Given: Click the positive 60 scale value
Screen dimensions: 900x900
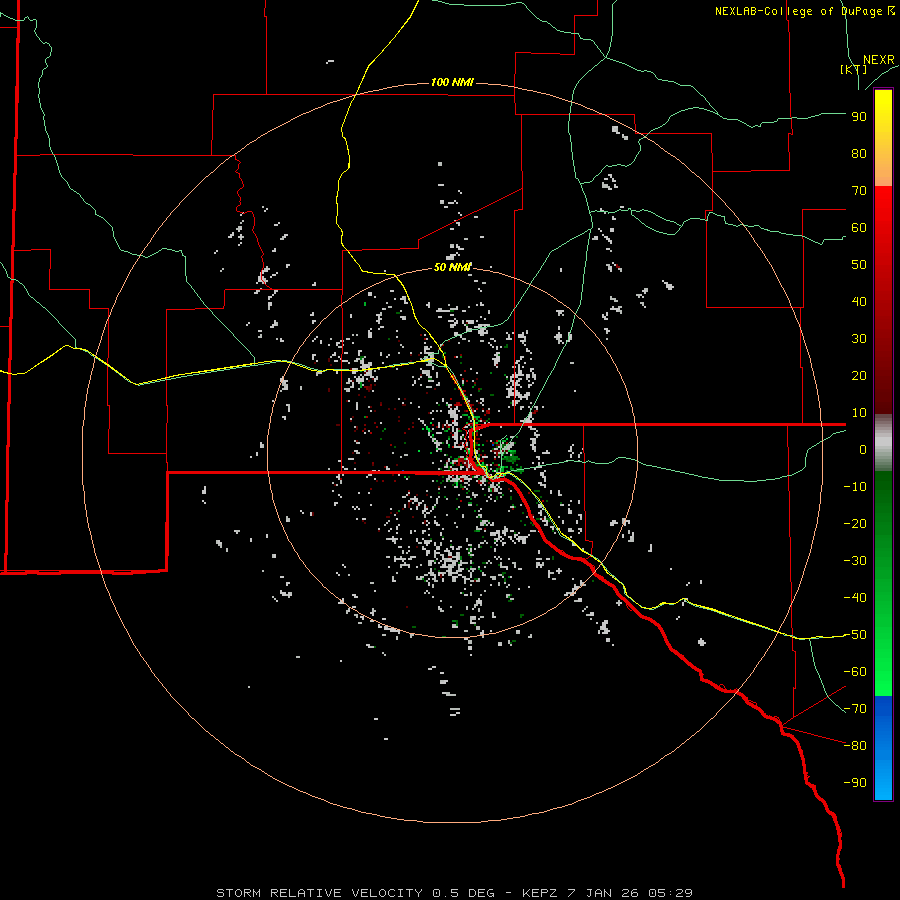Looking at the screenshot, I should (859, 228).
